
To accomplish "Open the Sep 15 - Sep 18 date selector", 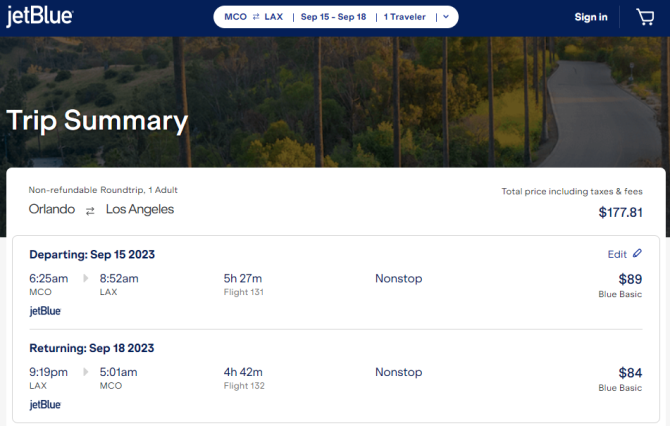I will tap(333, 17).
